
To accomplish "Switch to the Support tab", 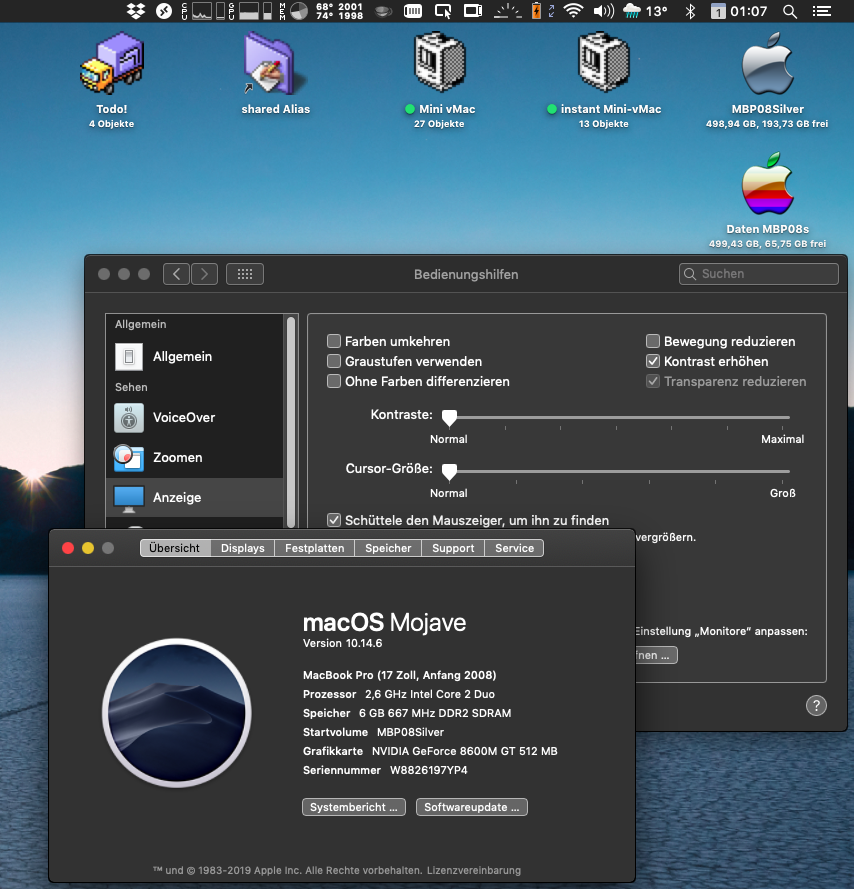I will click(453, 548).
